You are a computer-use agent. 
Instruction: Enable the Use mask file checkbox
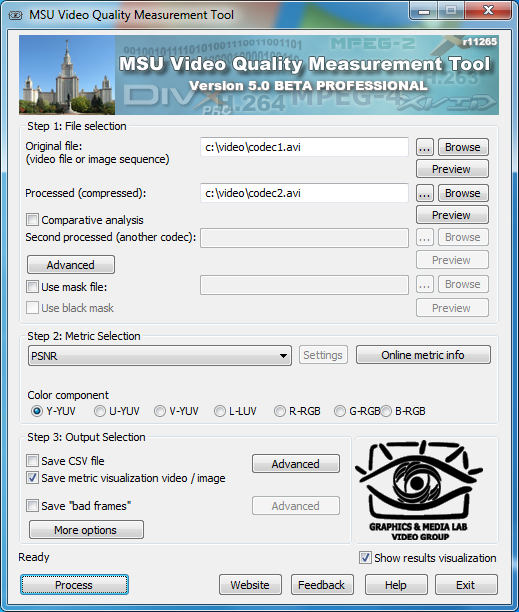32,287
